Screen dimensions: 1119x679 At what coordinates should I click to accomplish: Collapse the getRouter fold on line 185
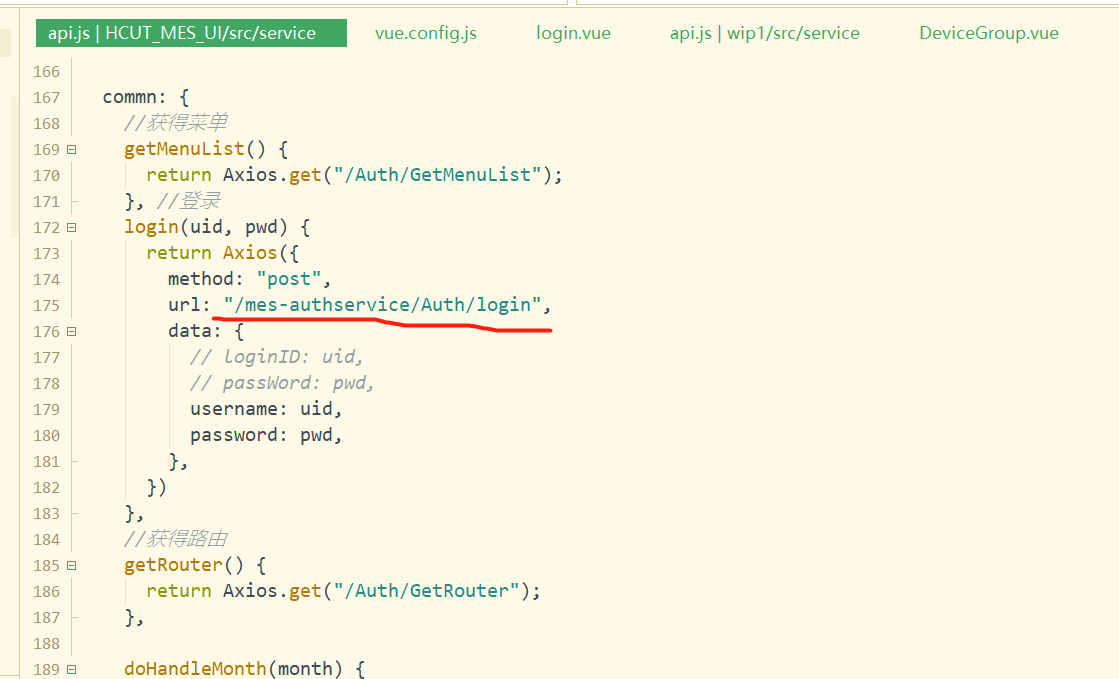(x=71, y=565)
